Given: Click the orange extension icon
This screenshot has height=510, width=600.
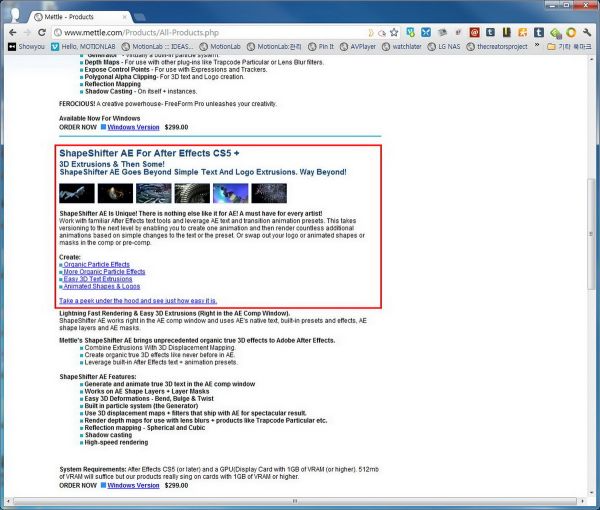Looking at the screenshot, I should 523,33.
